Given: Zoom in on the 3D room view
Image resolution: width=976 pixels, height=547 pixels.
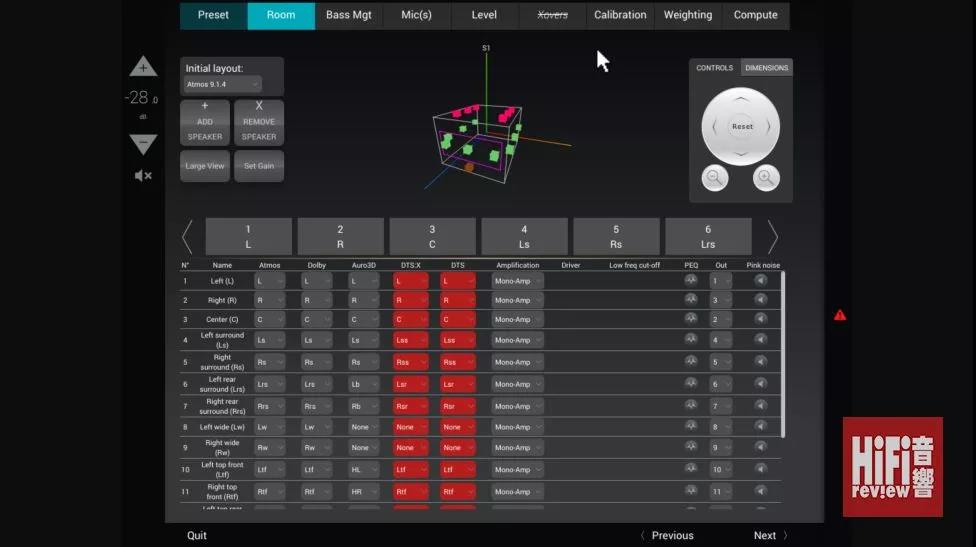Looking at the screenshot, I should coord(765,178).
